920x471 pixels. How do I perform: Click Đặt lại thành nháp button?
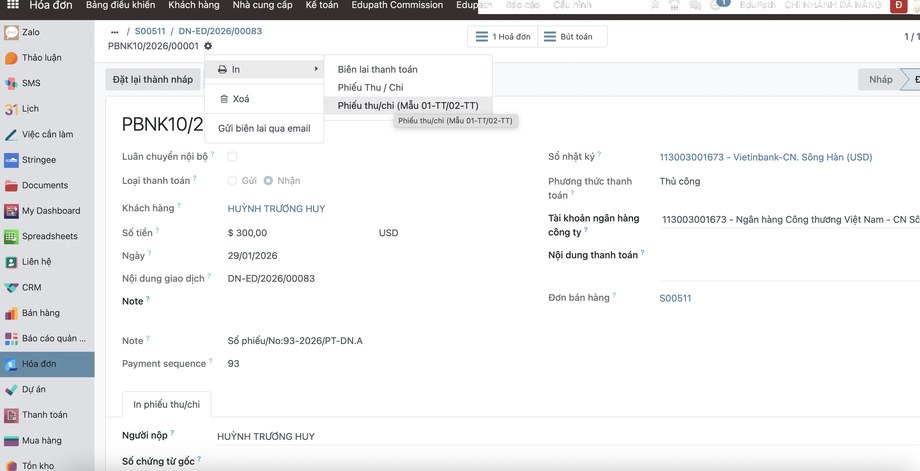[x=153, y=80]
